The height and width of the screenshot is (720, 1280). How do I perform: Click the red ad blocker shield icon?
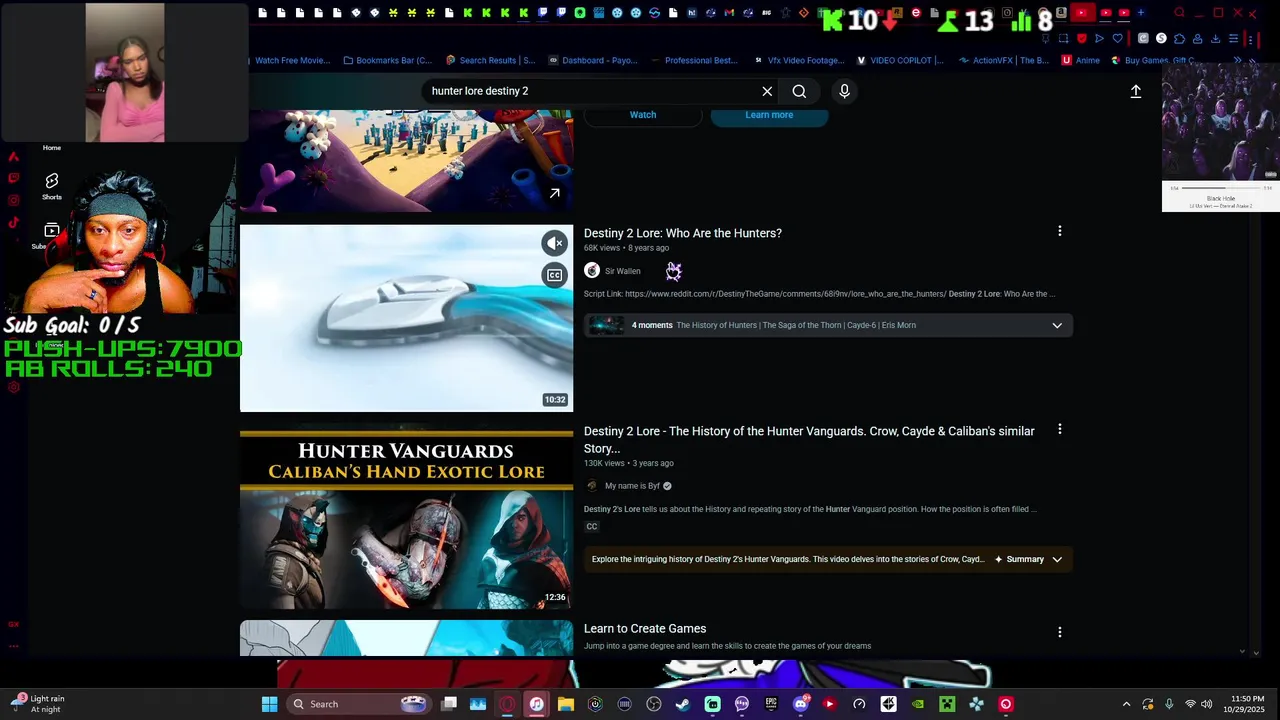pyautogui.click(x=1081, y=39)
